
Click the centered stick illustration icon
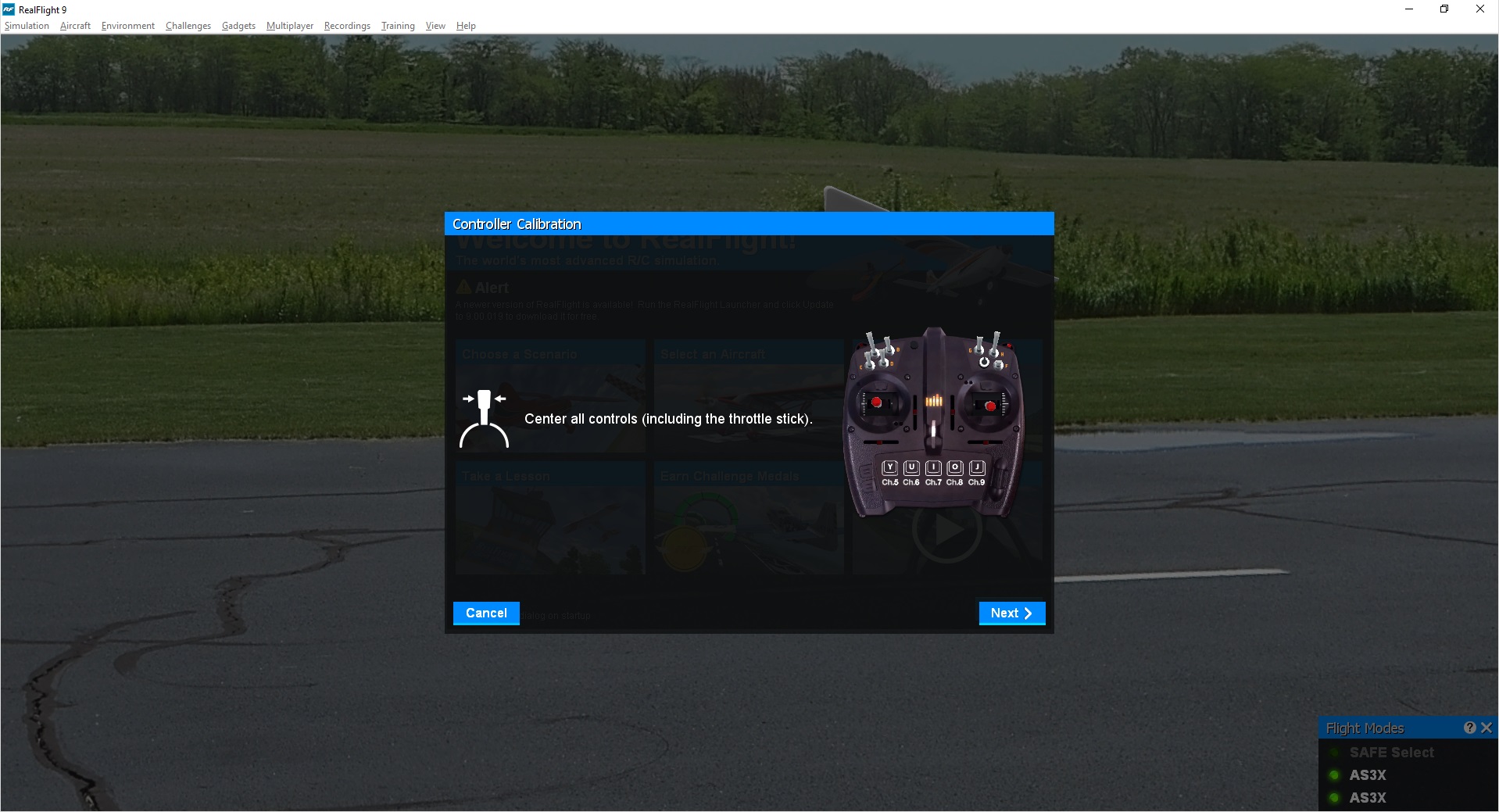(485, 418)
